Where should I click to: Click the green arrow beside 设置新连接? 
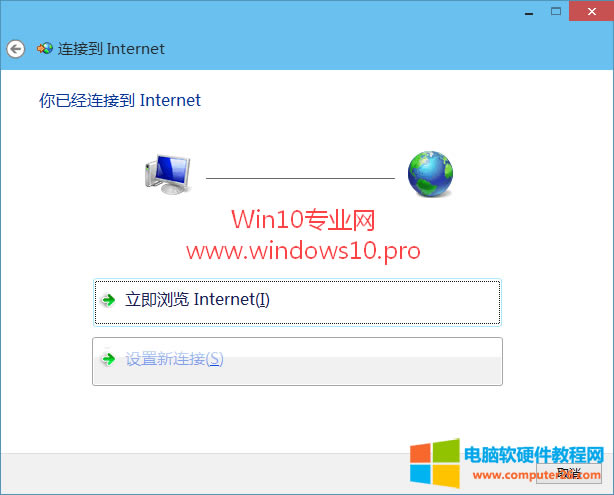108,359
